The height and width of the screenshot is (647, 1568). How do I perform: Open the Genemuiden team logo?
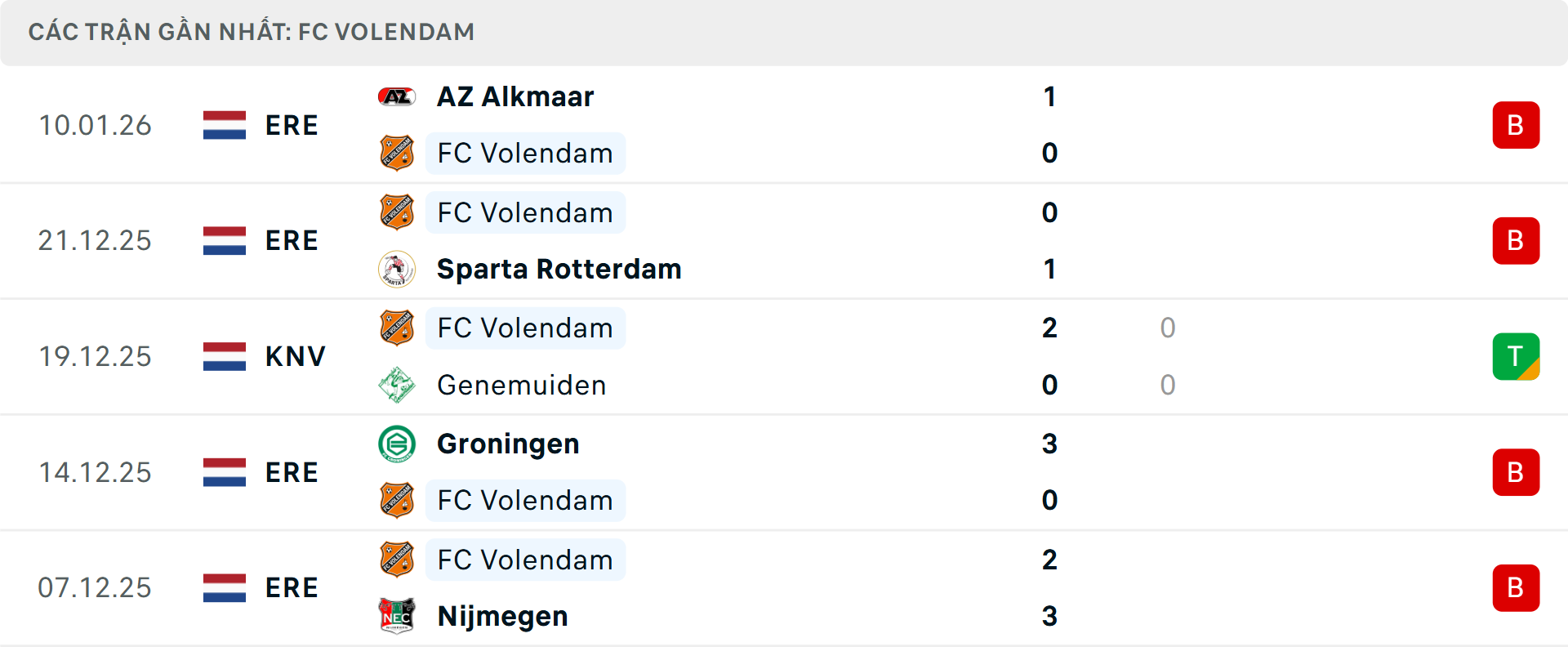[x=398, y=385]
